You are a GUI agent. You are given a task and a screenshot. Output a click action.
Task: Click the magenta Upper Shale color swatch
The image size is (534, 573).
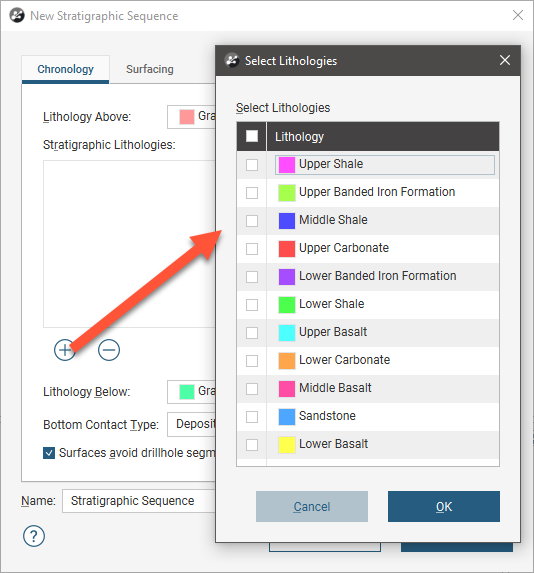tap(287, 165)
